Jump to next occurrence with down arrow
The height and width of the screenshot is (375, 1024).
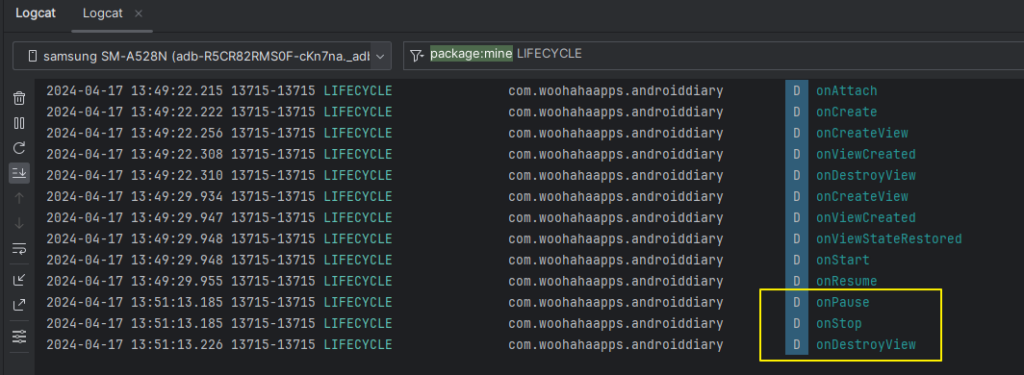pos(19,223)
